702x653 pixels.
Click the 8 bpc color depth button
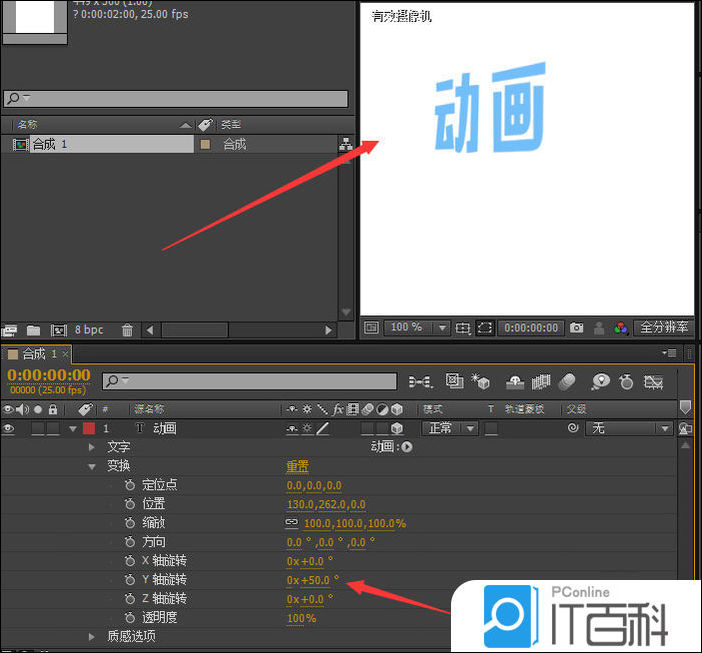click(89, 330)
